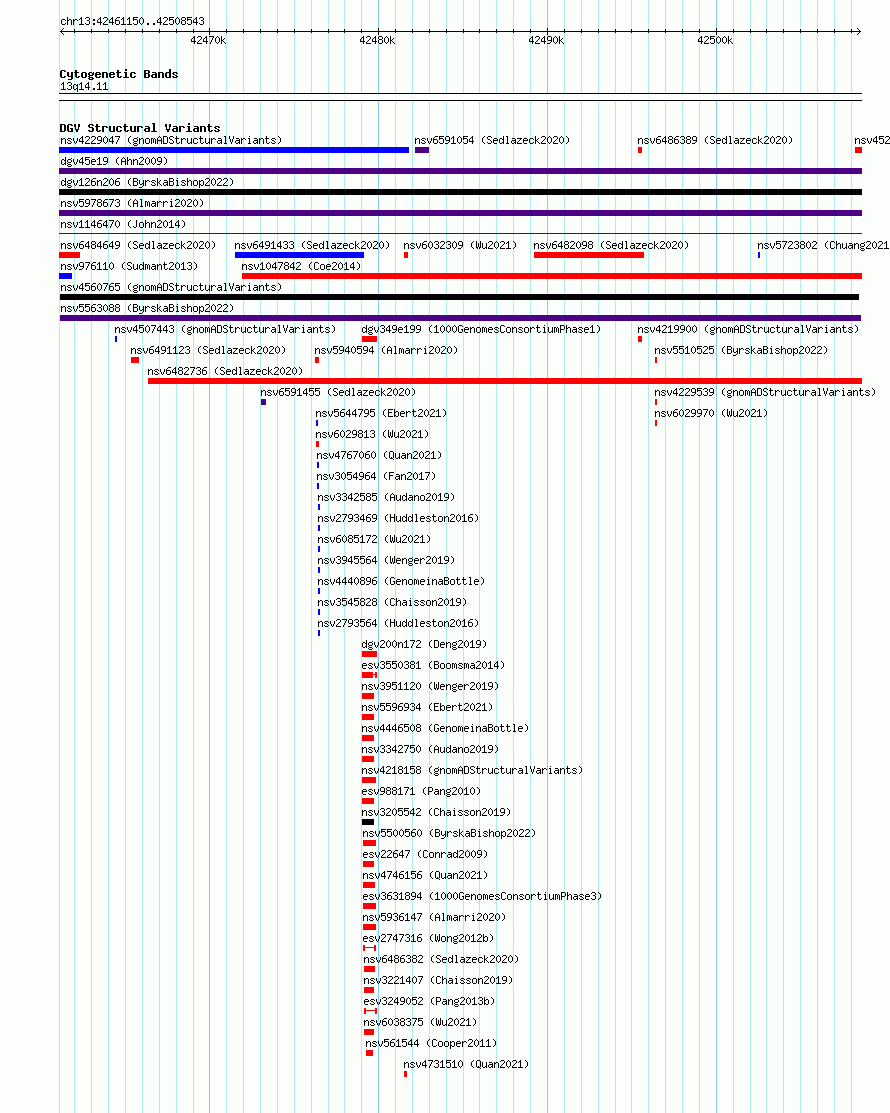Click nsv3945564 (Wenger2019) label

point(386,560)
